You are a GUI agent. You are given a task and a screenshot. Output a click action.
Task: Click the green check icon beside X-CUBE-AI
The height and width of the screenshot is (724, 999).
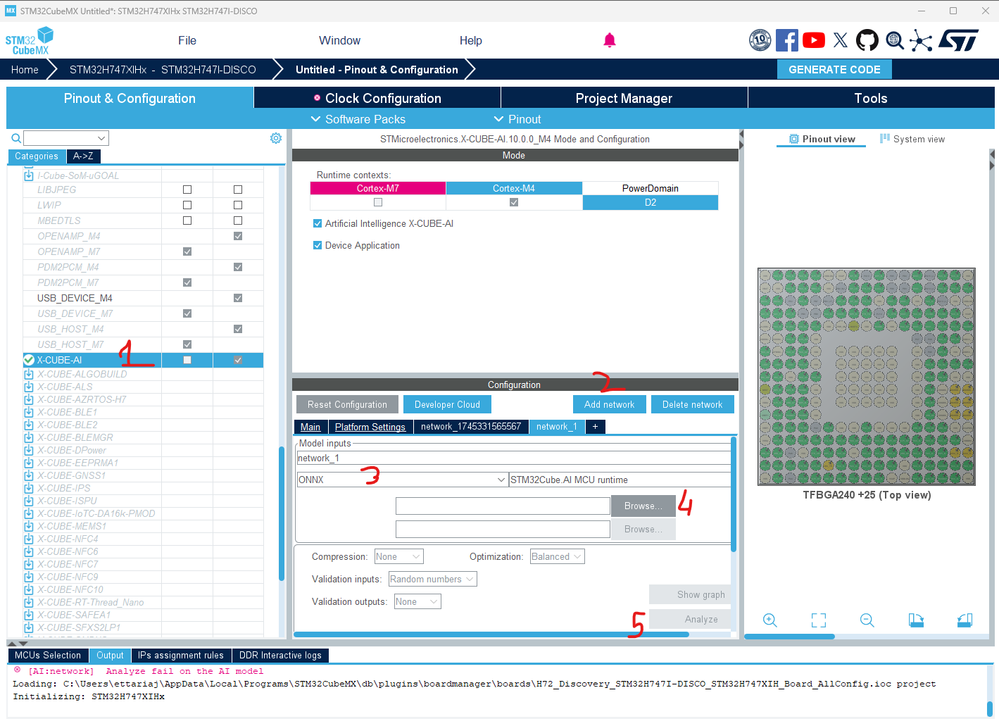pyautogui.click(x=29, y=360)
